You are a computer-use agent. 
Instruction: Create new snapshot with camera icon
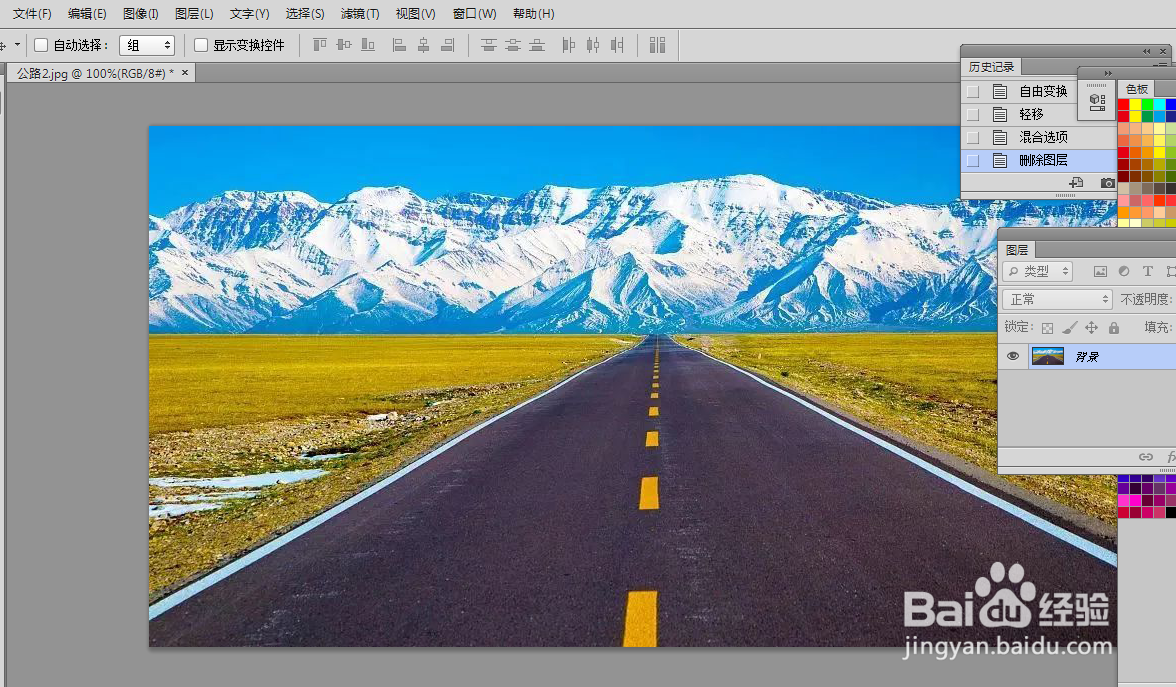tap(1107, 182)
